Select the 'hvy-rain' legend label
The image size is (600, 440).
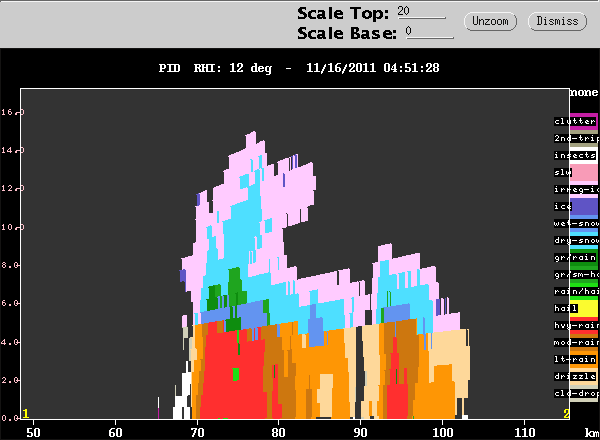pos(576,325)
